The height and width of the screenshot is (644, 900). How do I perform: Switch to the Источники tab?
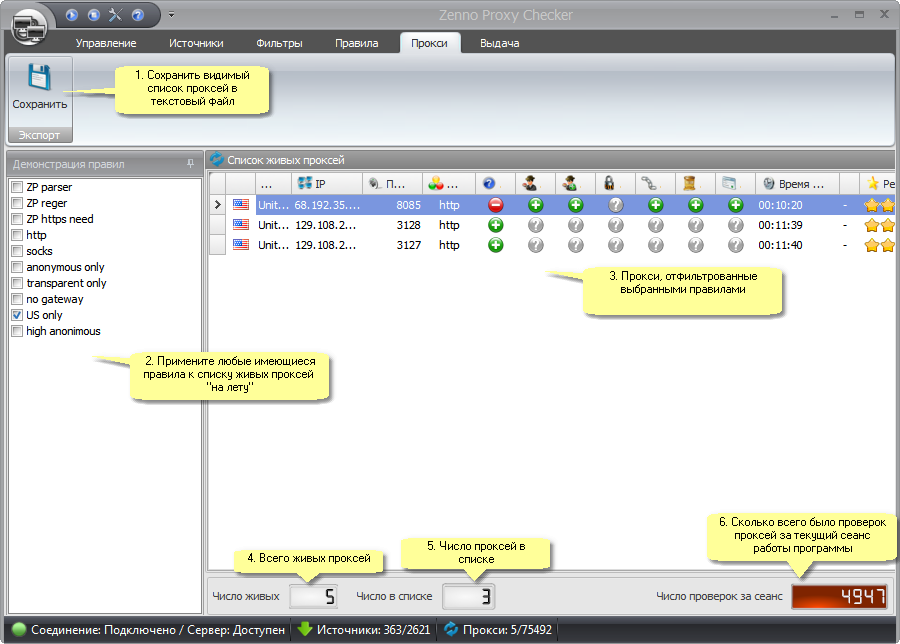coord(196,43)
